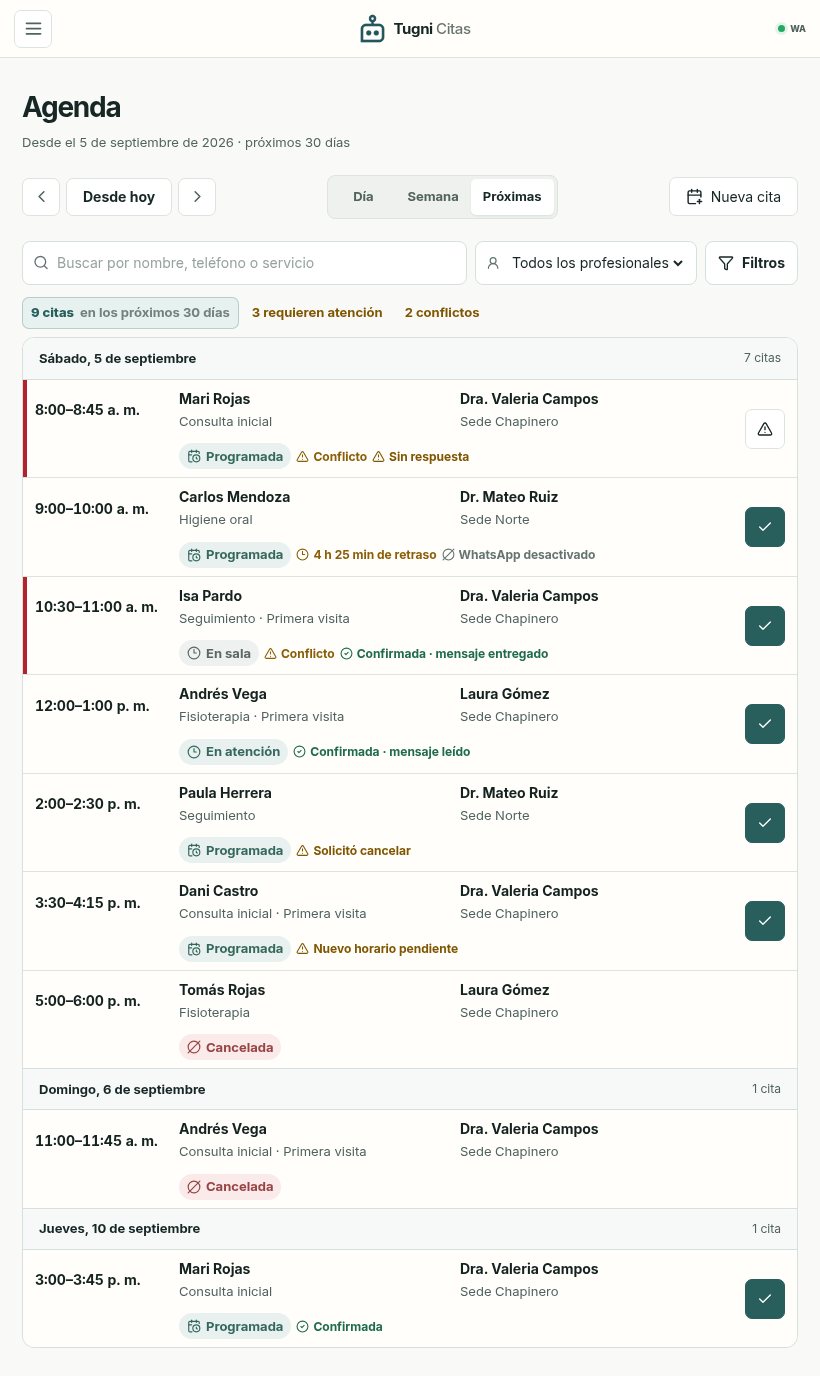Switch to the Semana view tab
Image resolution: width=820 pixels, height=1376 pixels.
click(433, 197)
